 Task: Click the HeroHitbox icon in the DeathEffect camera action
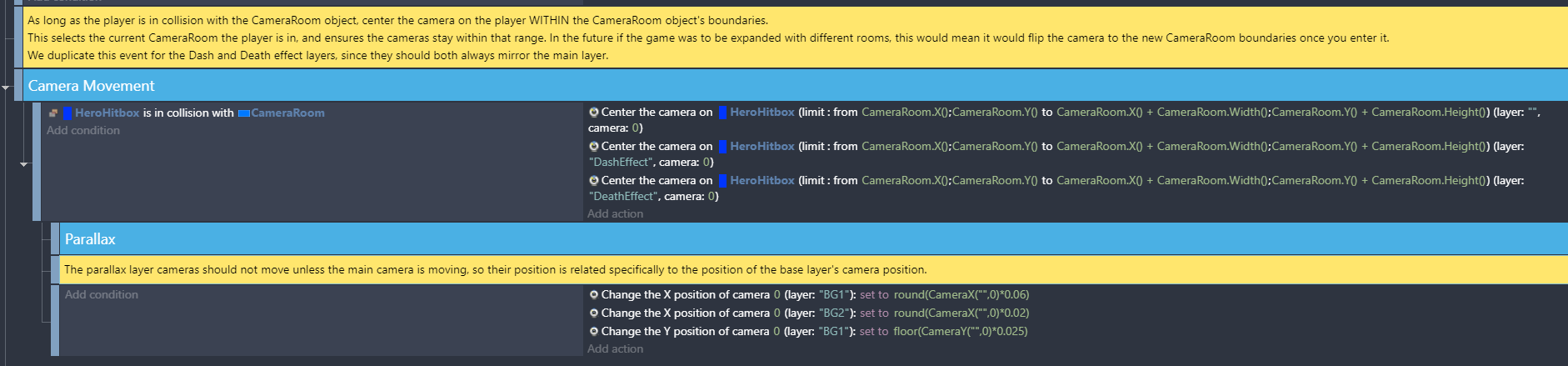pyautogui.click(x=723, y=180)
